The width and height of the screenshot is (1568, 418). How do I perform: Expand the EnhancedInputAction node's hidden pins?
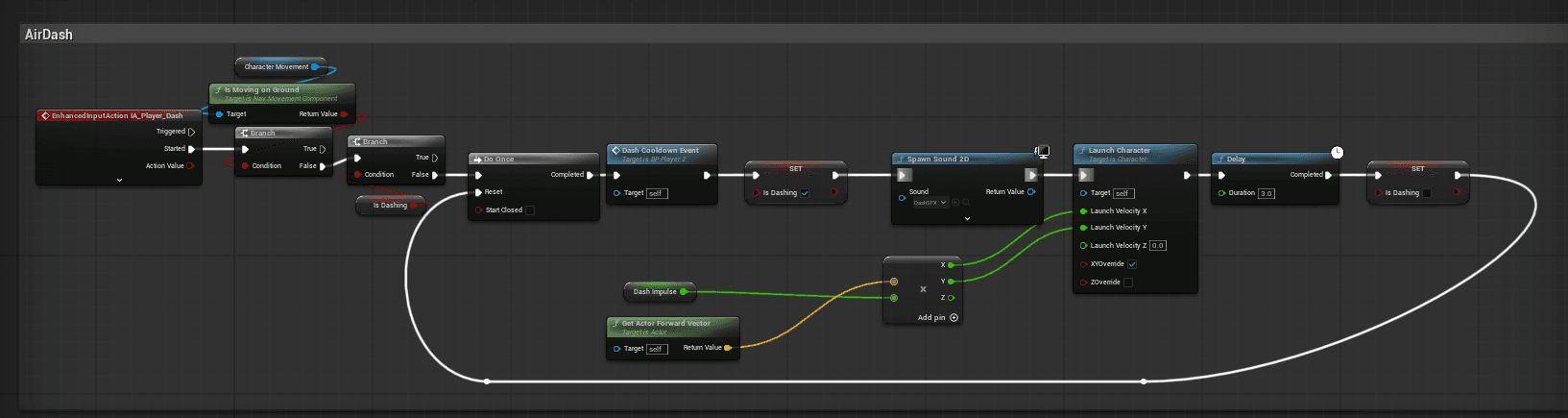click(x=119, y=180)
